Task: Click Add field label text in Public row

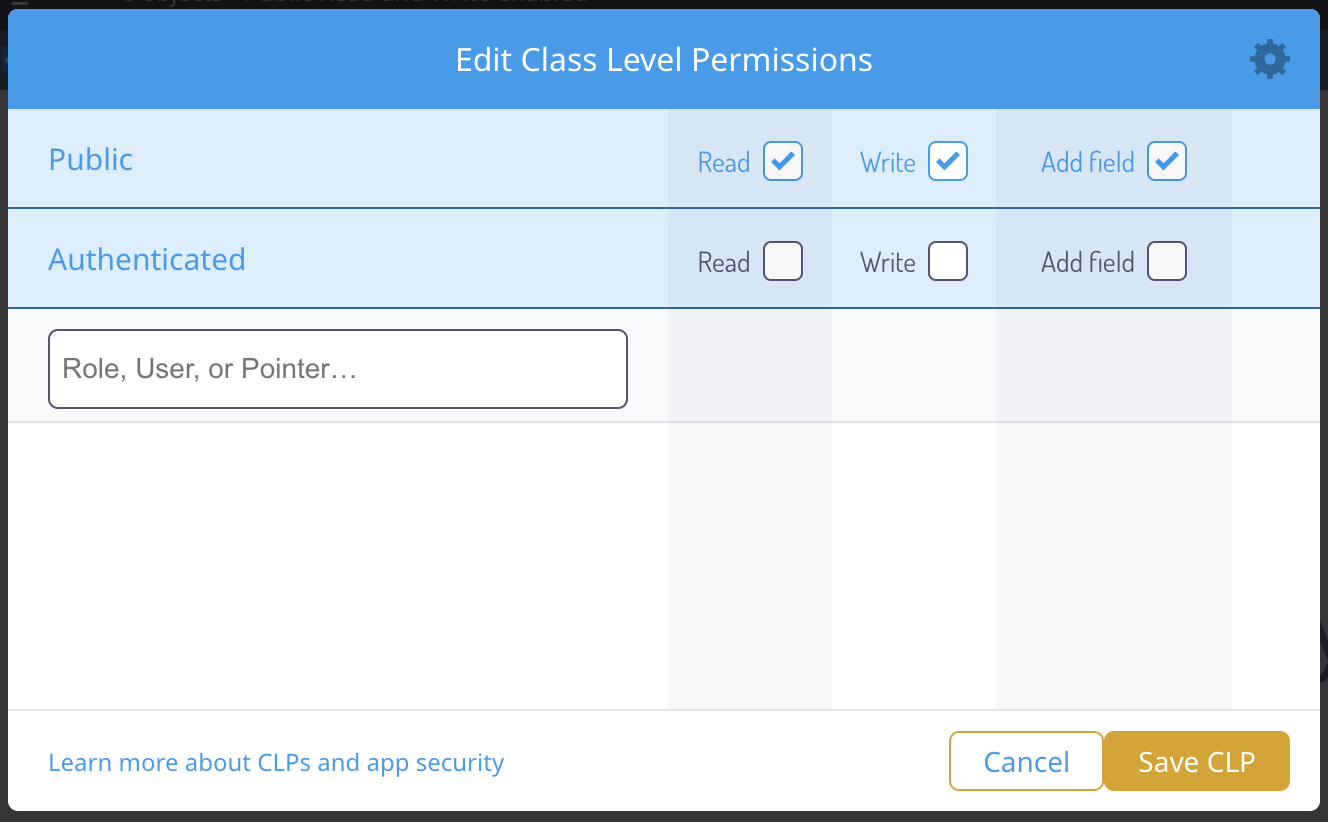Action: tap(1087, 163)
